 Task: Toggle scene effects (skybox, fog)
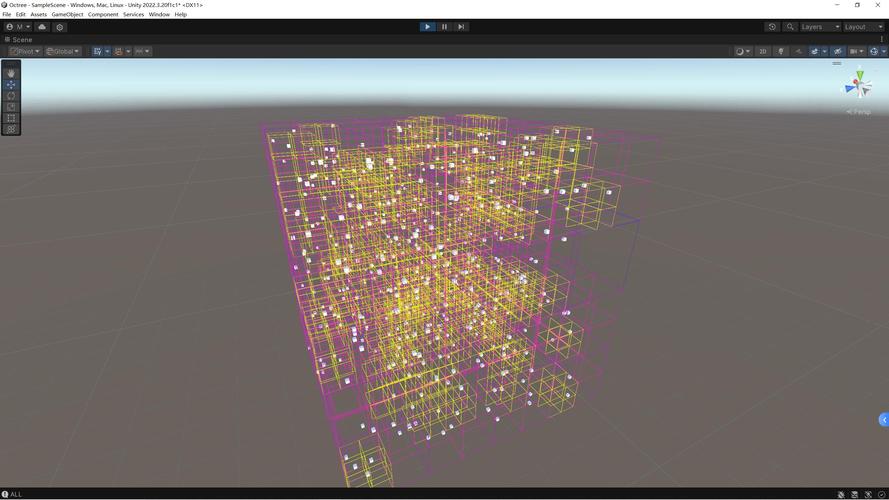815,51
